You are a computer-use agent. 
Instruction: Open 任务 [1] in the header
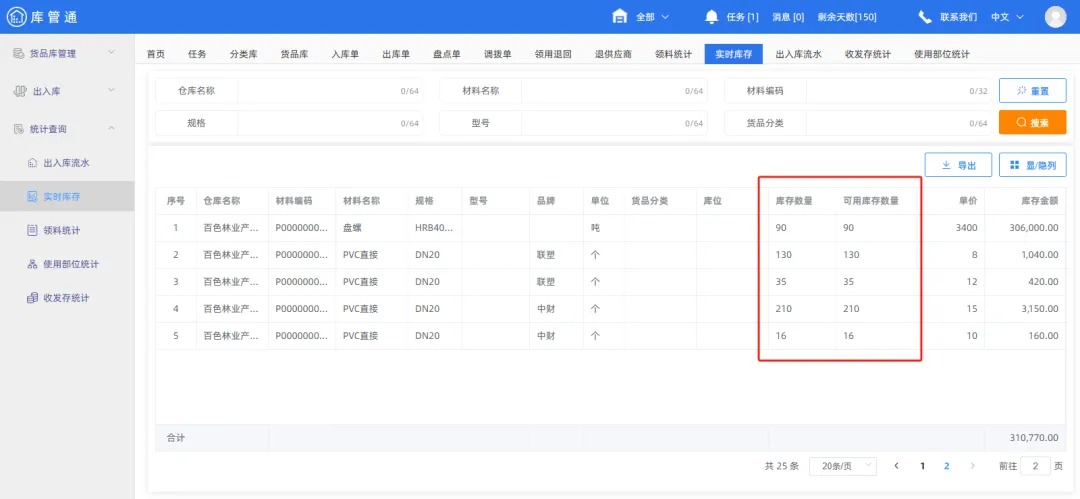pyautogui.click(x=742, y=17)
